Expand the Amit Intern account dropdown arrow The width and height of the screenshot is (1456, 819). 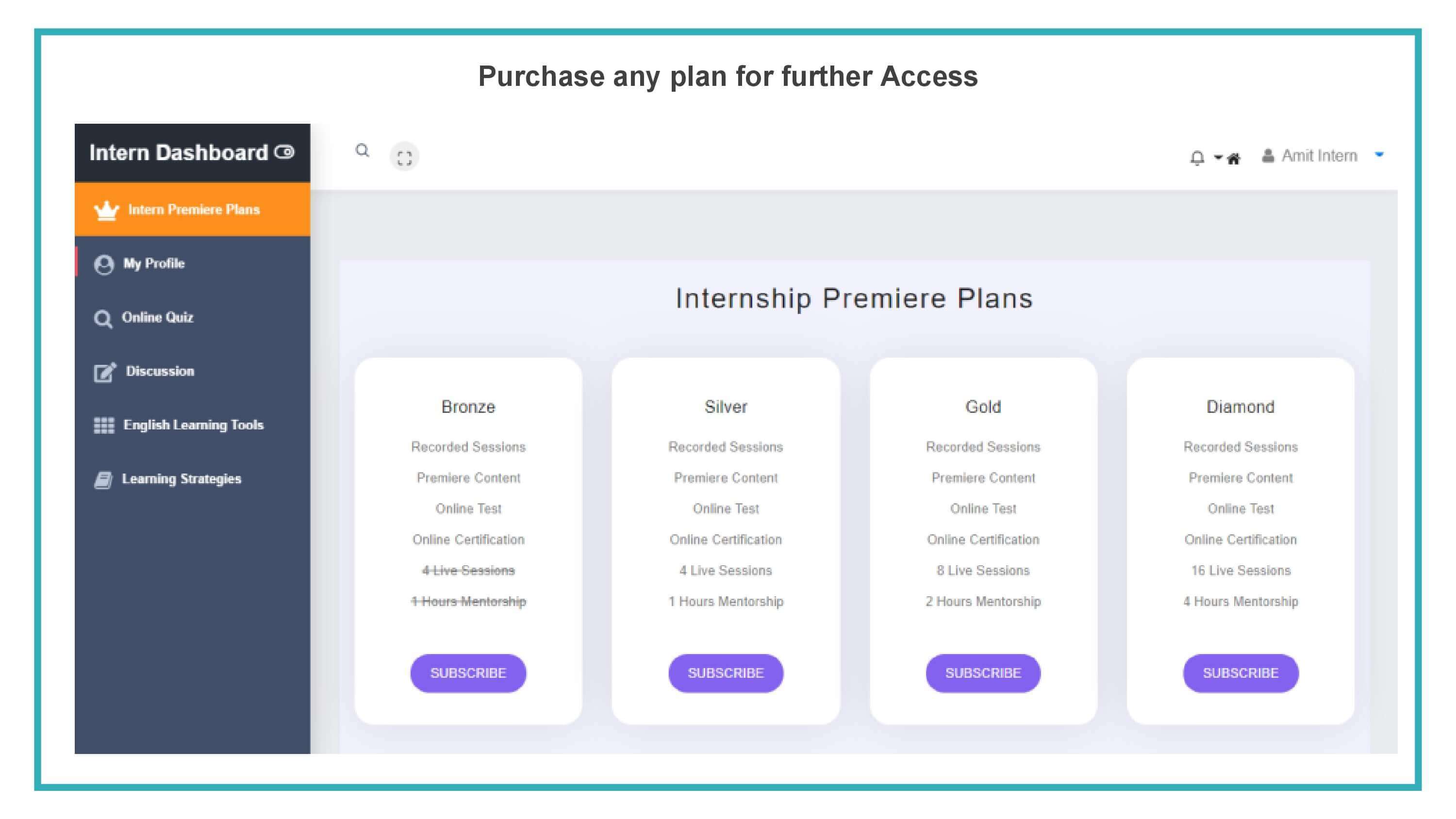(x=1379, y=154)
